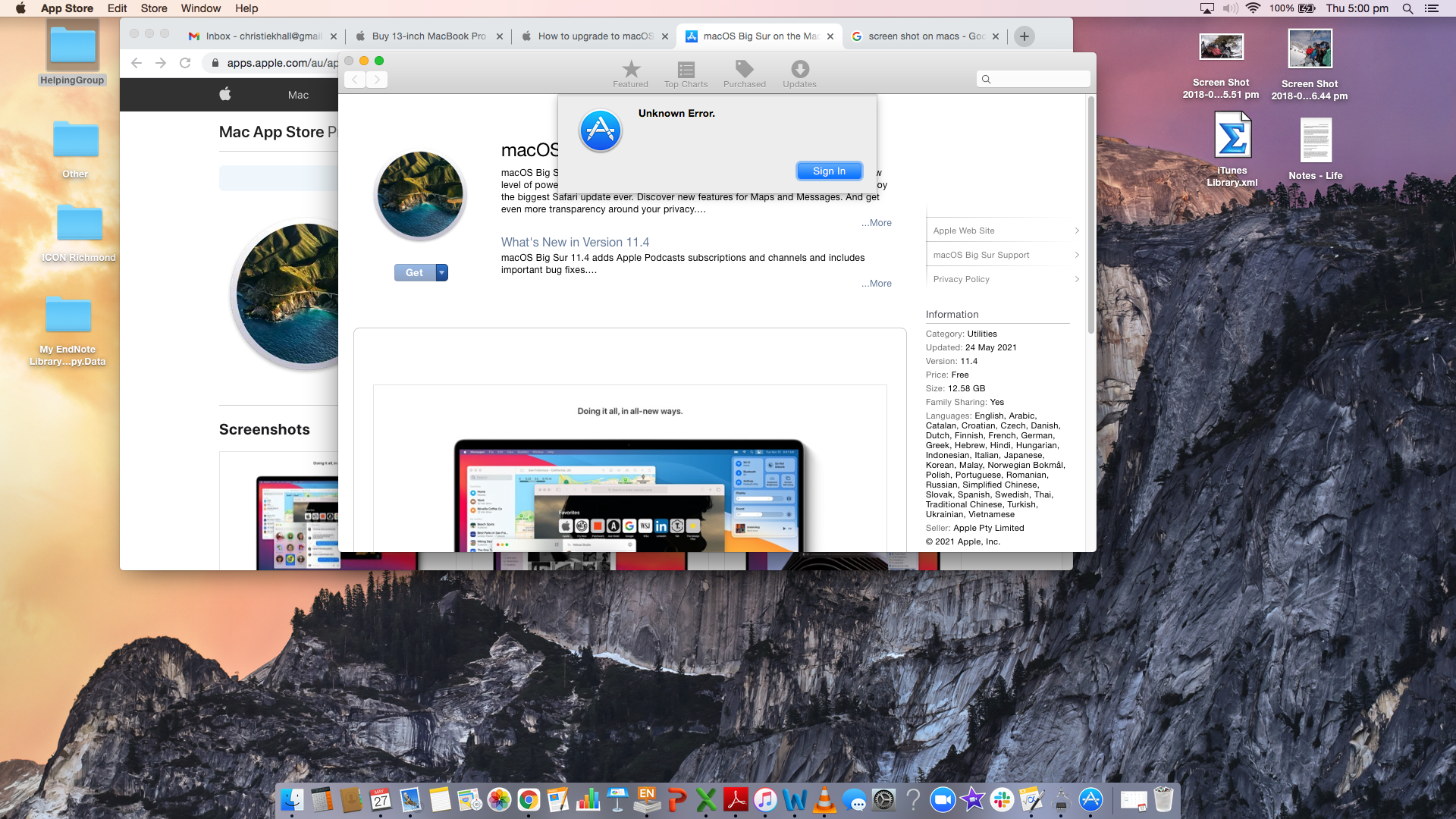
Task: Switch to the Gmail Inbox tab
Action: click(262, 36)
